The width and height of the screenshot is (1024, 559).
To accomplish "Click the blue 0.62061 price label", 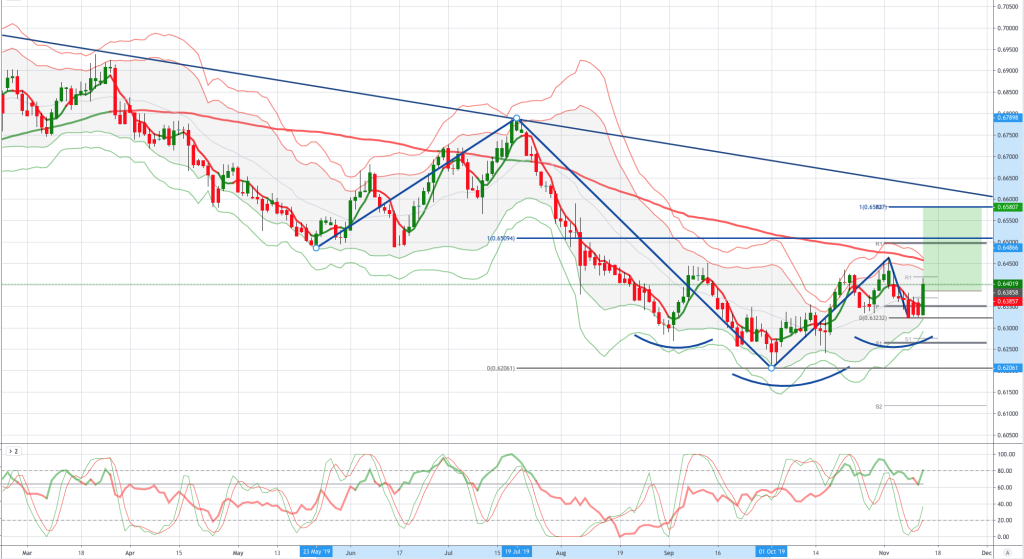I will (1007, 368).
